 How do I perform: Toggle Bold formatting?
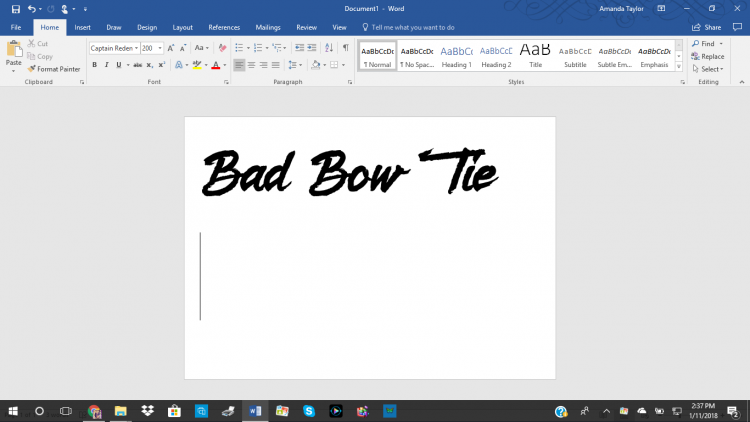click(94, 65)
